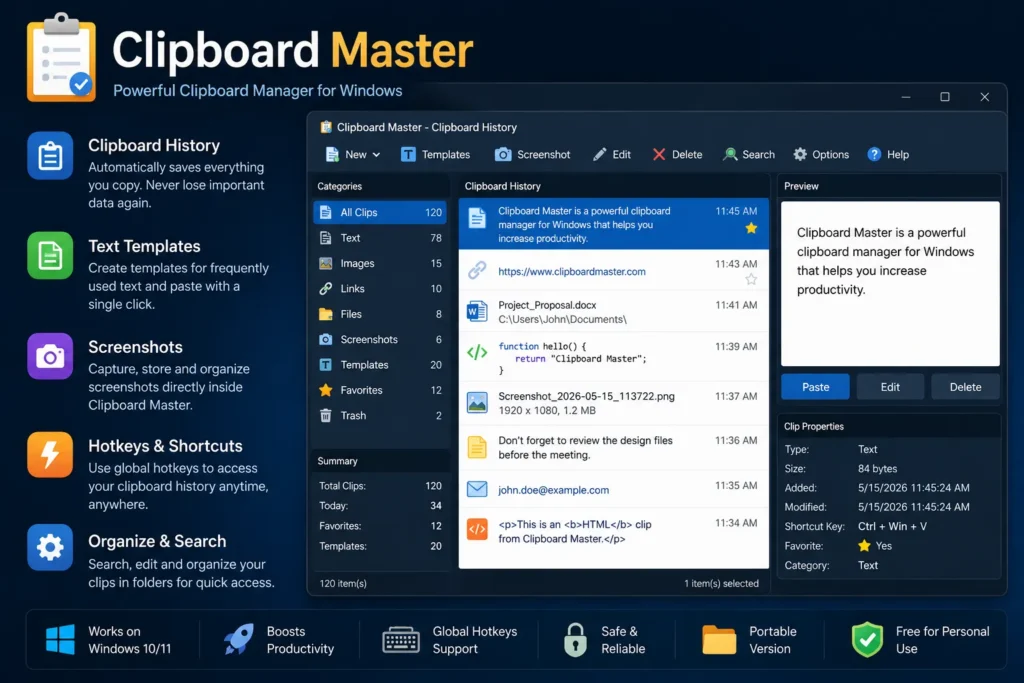This screenshot has width=1024, height=683.
Task: Click the Edit pencil toolbar icon
Action: coord(599,155)
